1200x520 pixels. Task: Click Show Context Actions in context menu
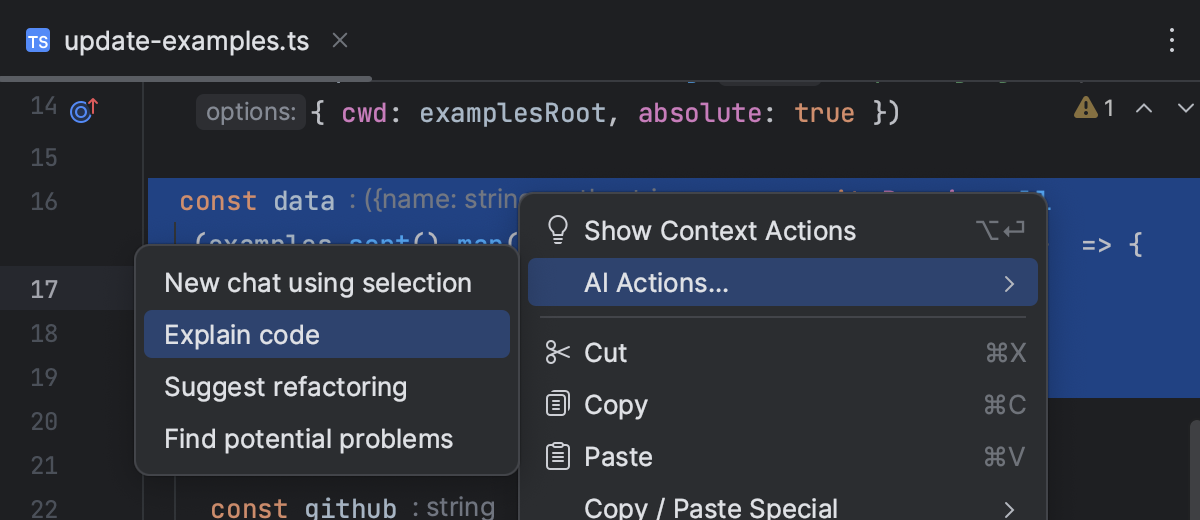click(783, 231)
